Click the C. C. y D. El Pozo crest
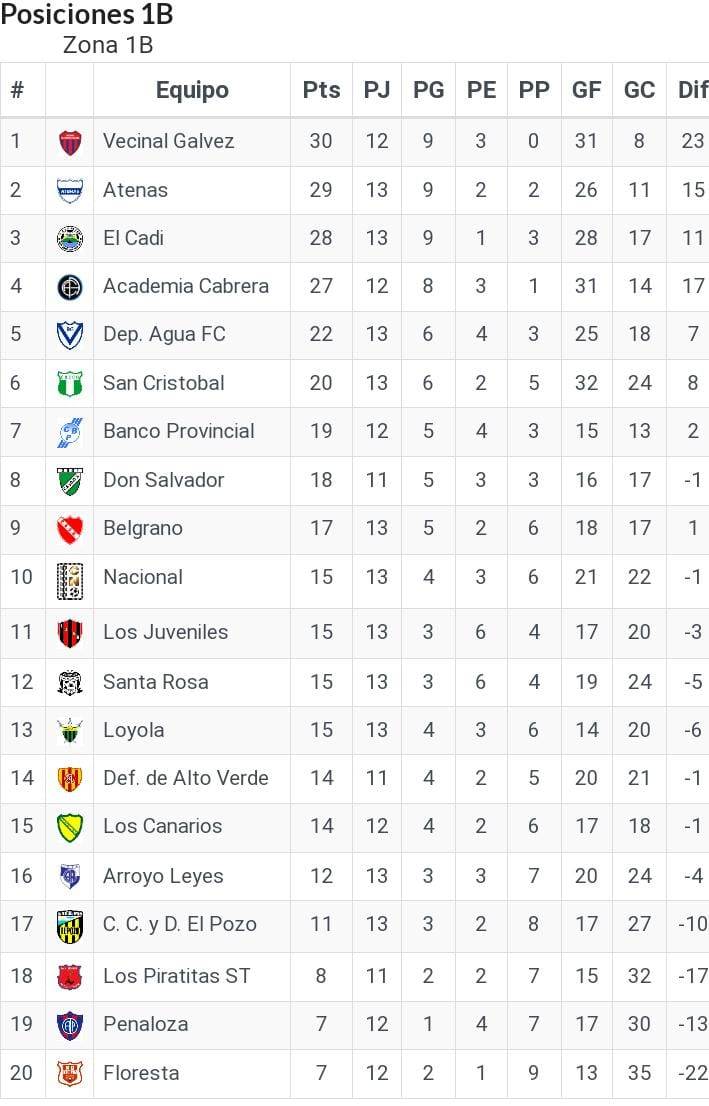The height and width of the screenshot is (1106, 709). [69, 925]
